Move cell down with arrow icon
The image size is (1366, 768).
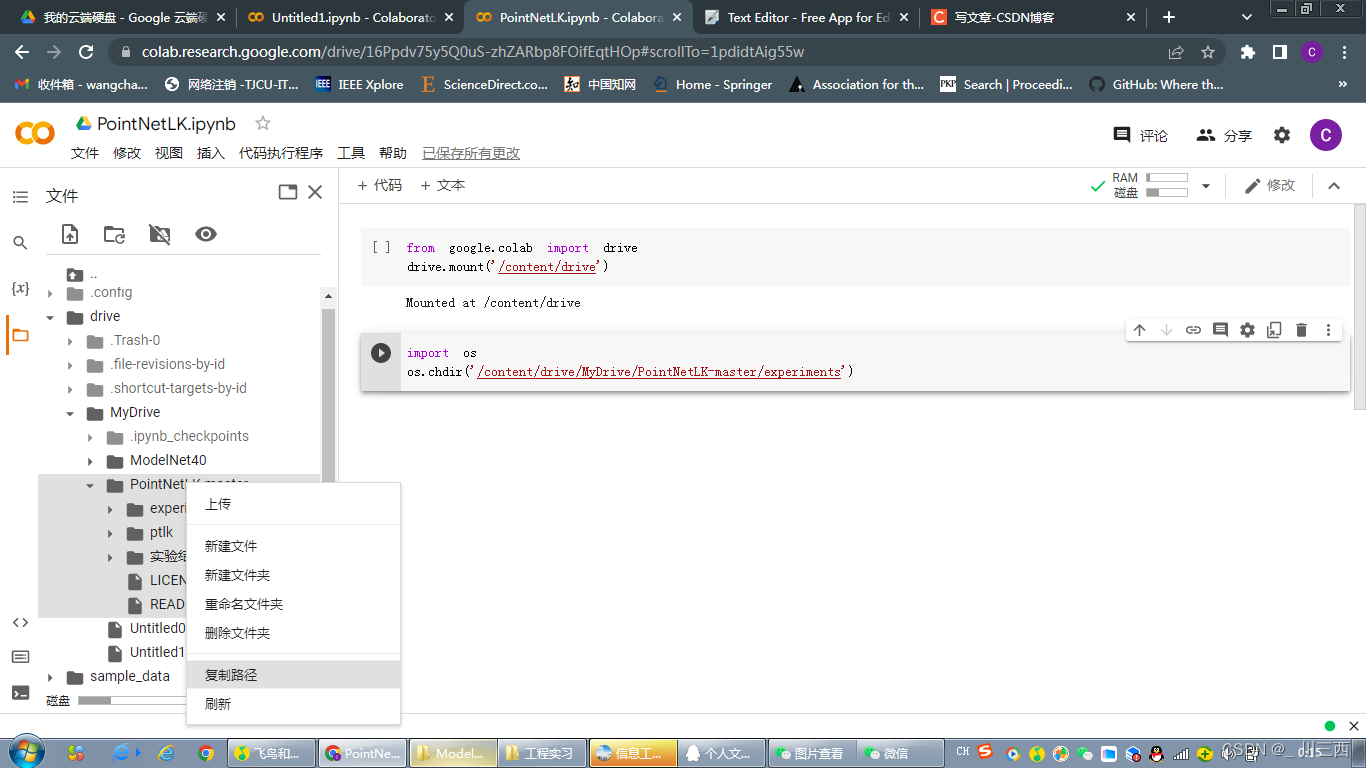pyautogui.click(x=1166, y=330)
